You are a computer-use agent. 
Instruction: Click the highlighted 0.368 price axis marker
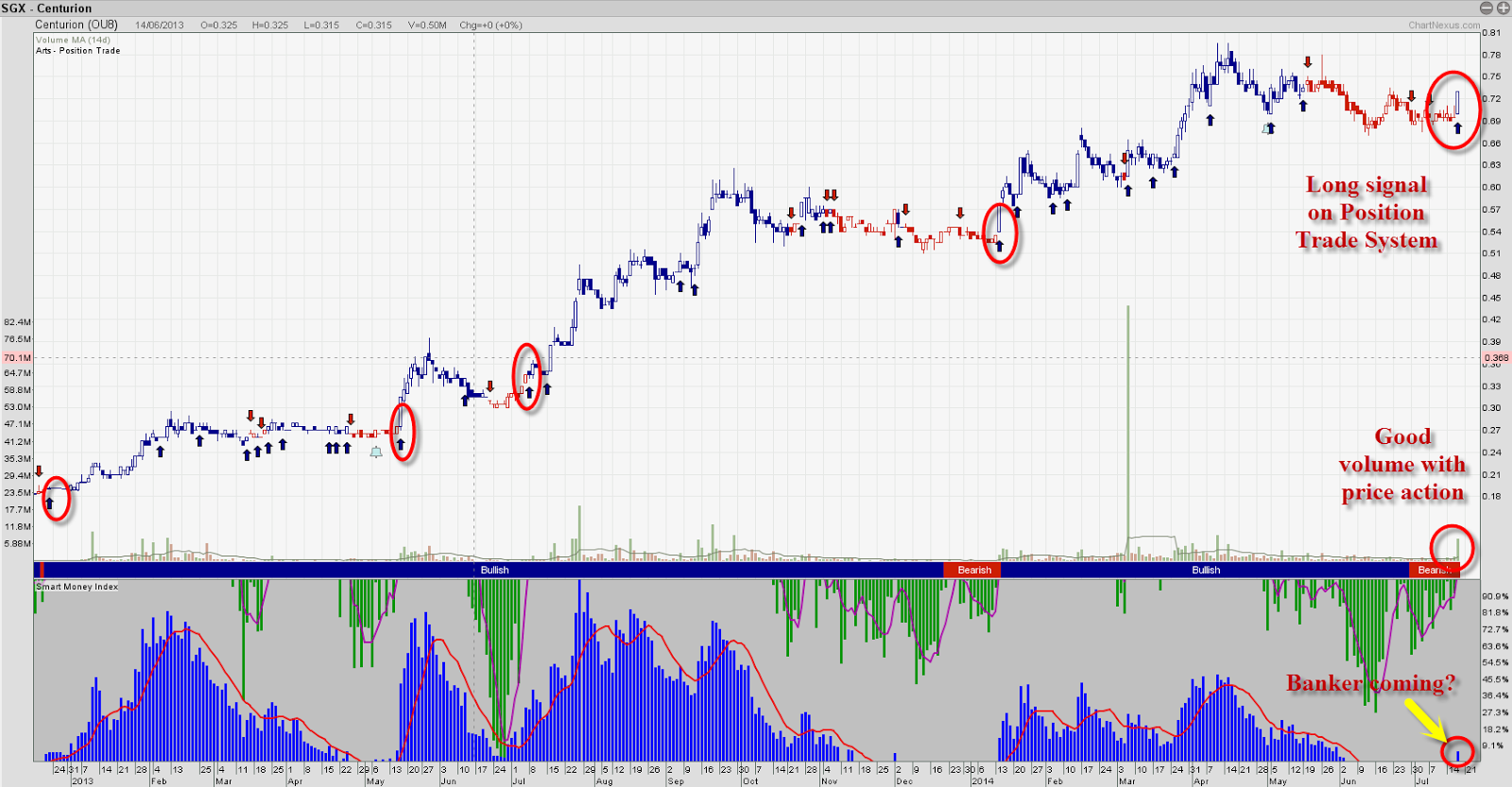(1496, 358)
